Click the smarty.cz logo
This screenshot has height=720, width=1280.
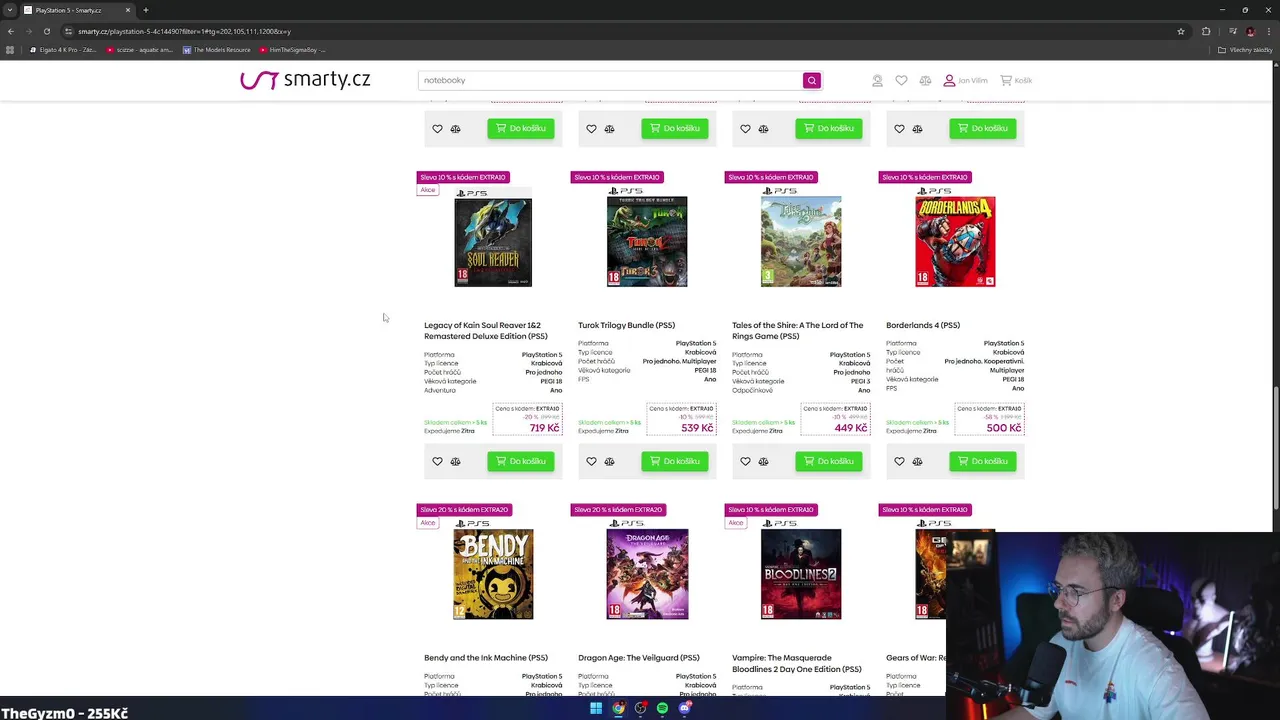(x=305, y=80)
